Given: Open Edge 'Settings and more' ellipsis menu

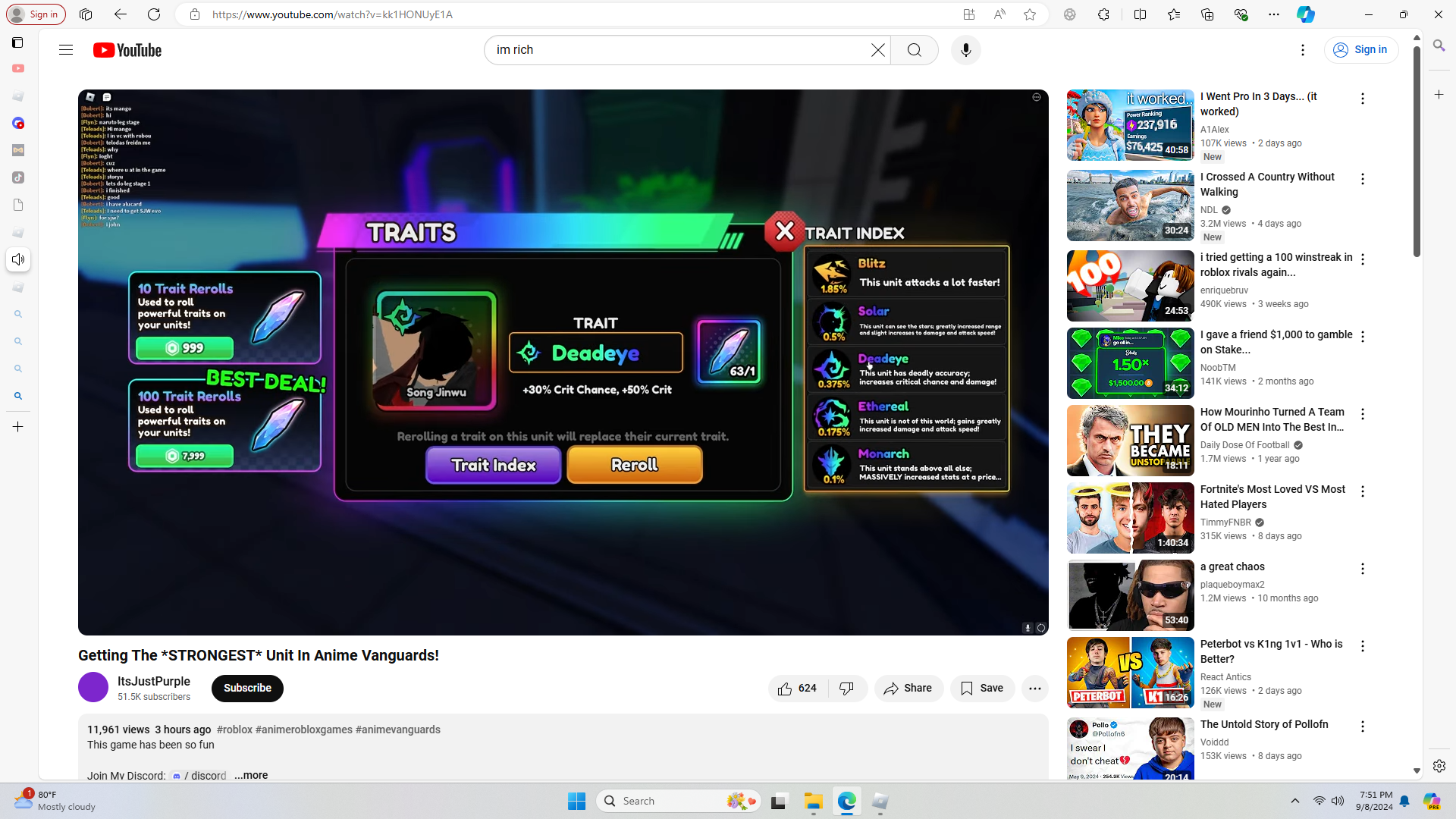Looking at the screenshot, I should [x=1273, y=14].
